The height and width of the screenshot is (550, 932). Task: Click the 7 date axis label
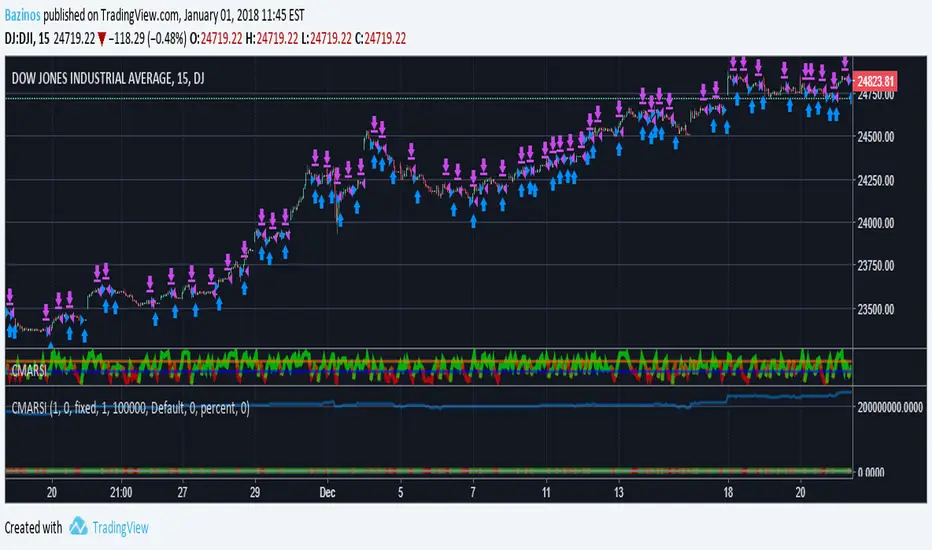[473, 492]
